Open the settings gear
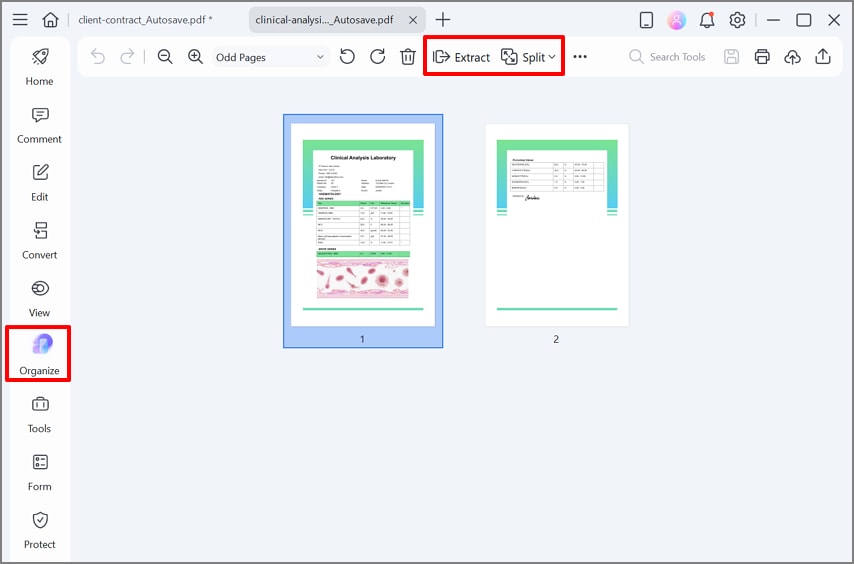This screenshot has width=854, height=564. pyautogui.click(x=737, y=20)
